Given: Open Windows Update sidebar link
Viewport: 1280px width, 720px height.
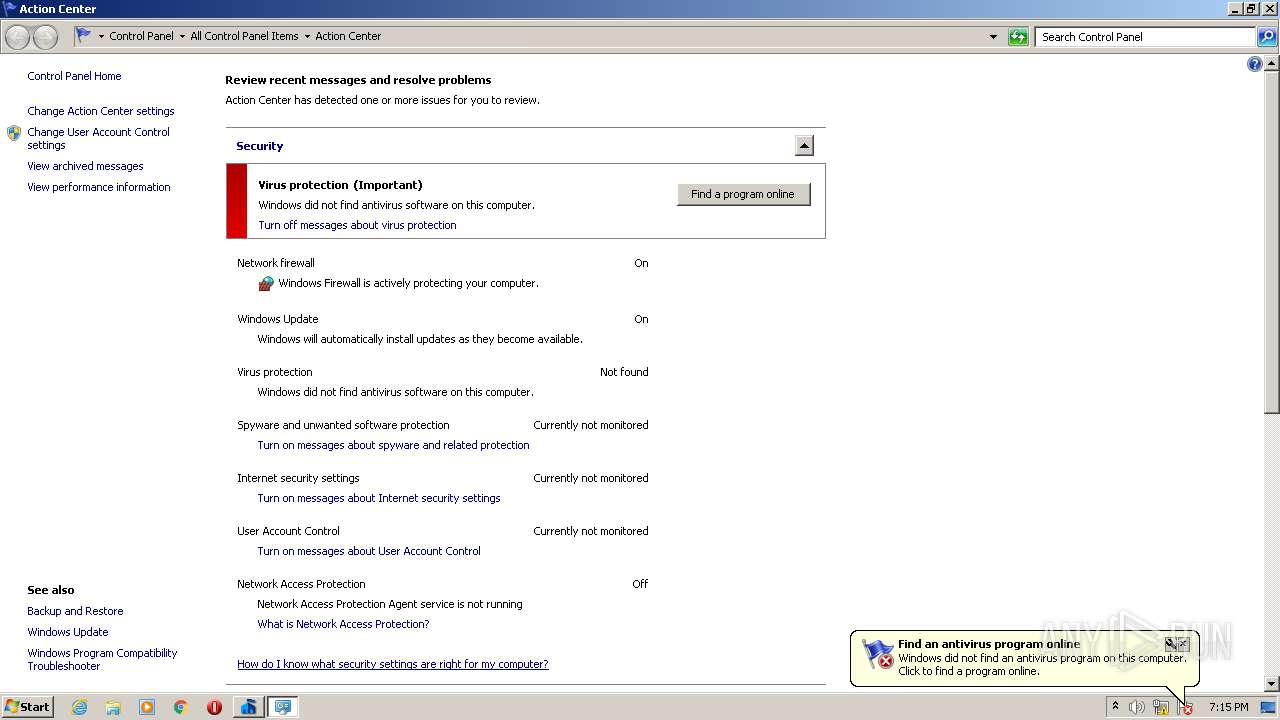Looking at the screenshot, I should click(x=68, y=632).
